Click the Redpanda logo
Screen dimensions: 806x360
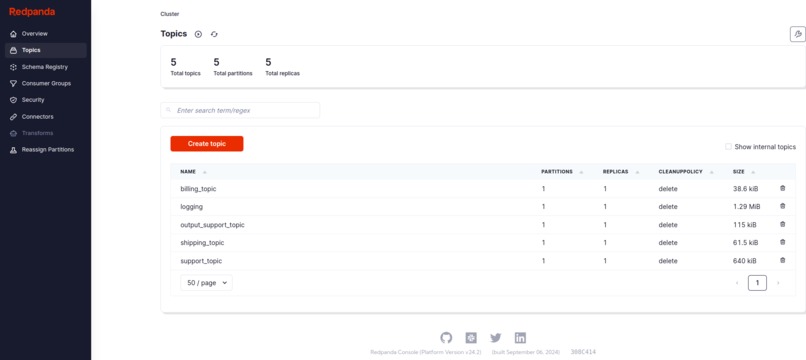[x=32, y=12]
